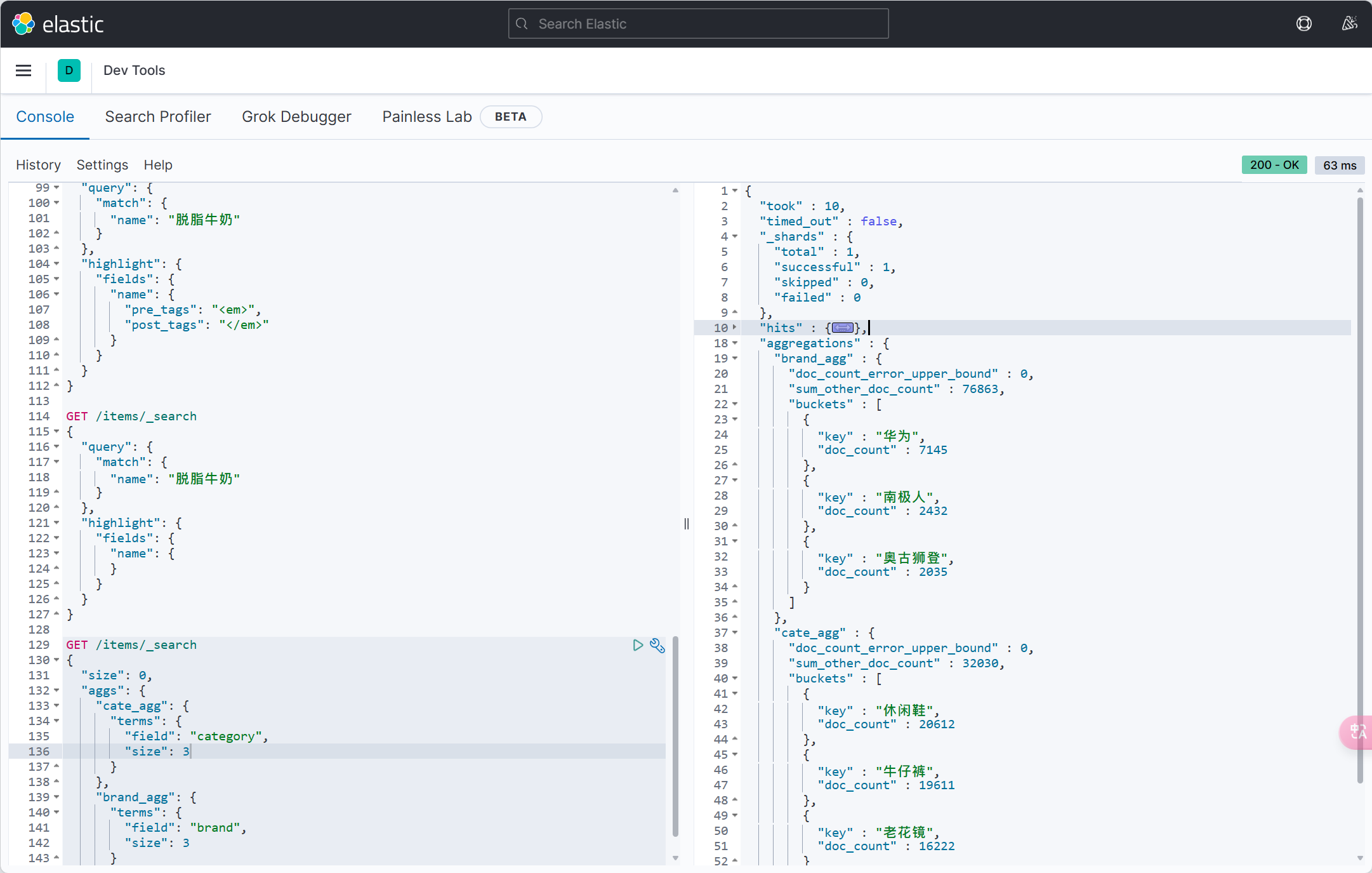Open the History link
The image size is (1372, 873).
click(38, 165)
